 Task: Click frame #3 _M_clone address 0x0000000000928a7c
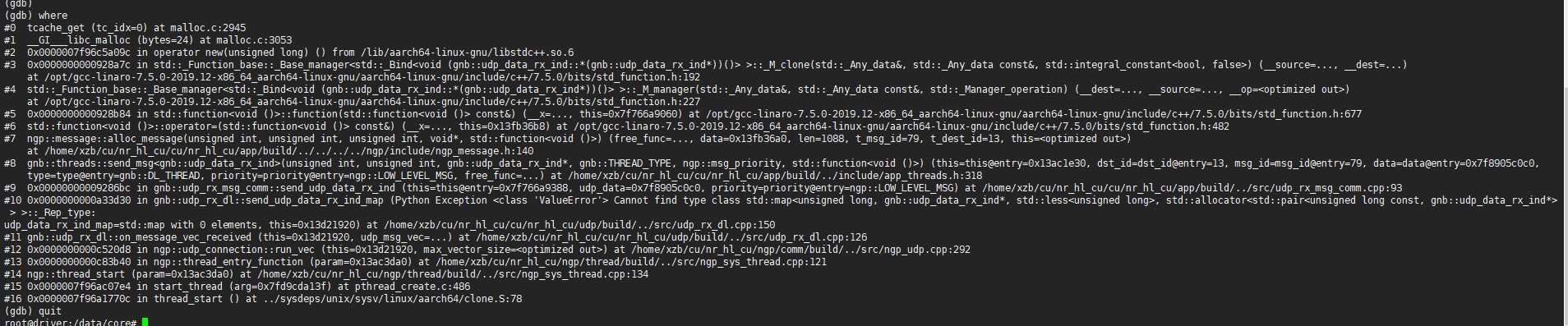pos(78,65)
